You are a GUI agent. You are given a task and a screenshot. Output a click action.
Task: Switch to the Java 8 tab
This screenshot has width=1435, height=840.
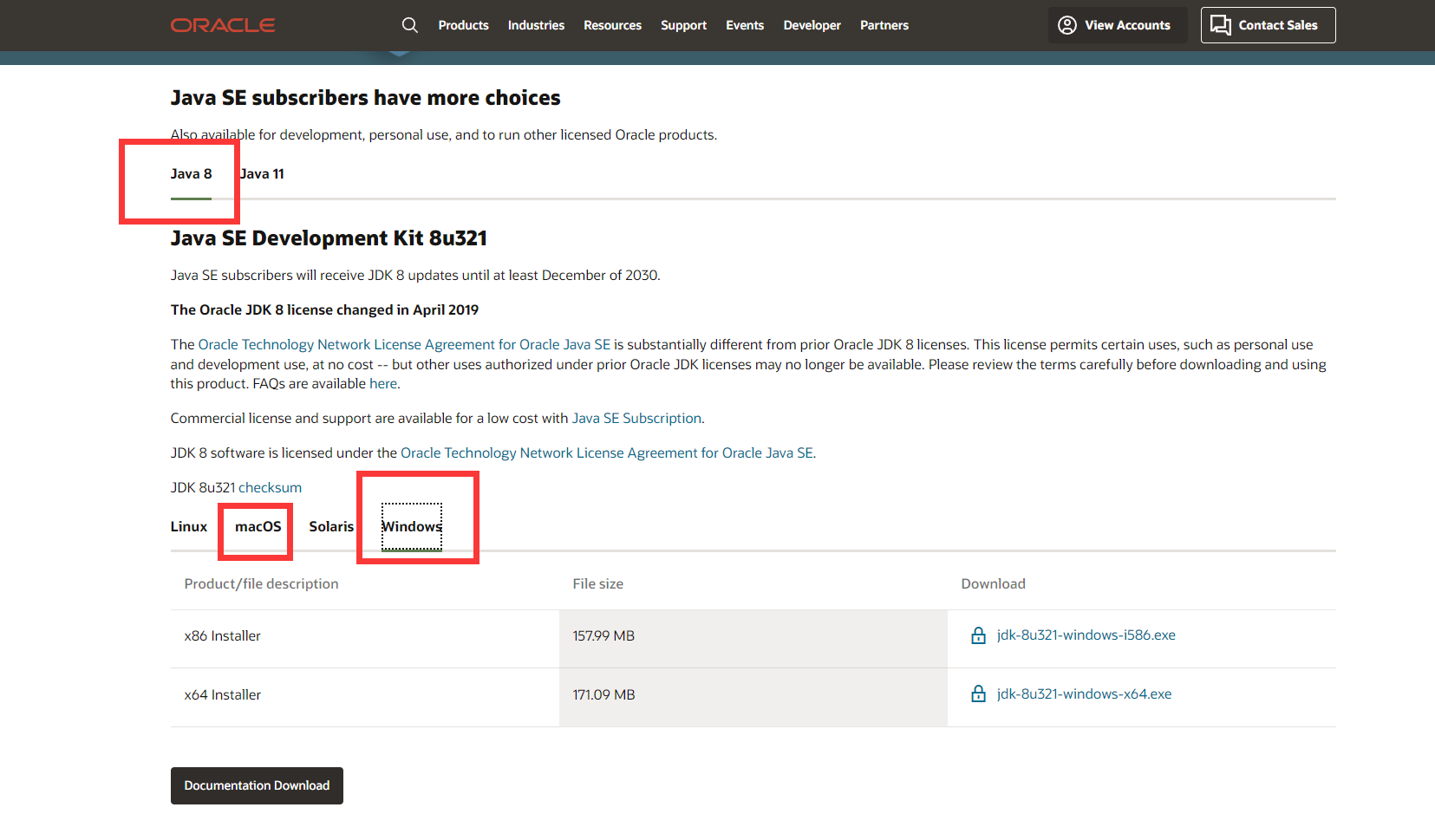point(191,174)
